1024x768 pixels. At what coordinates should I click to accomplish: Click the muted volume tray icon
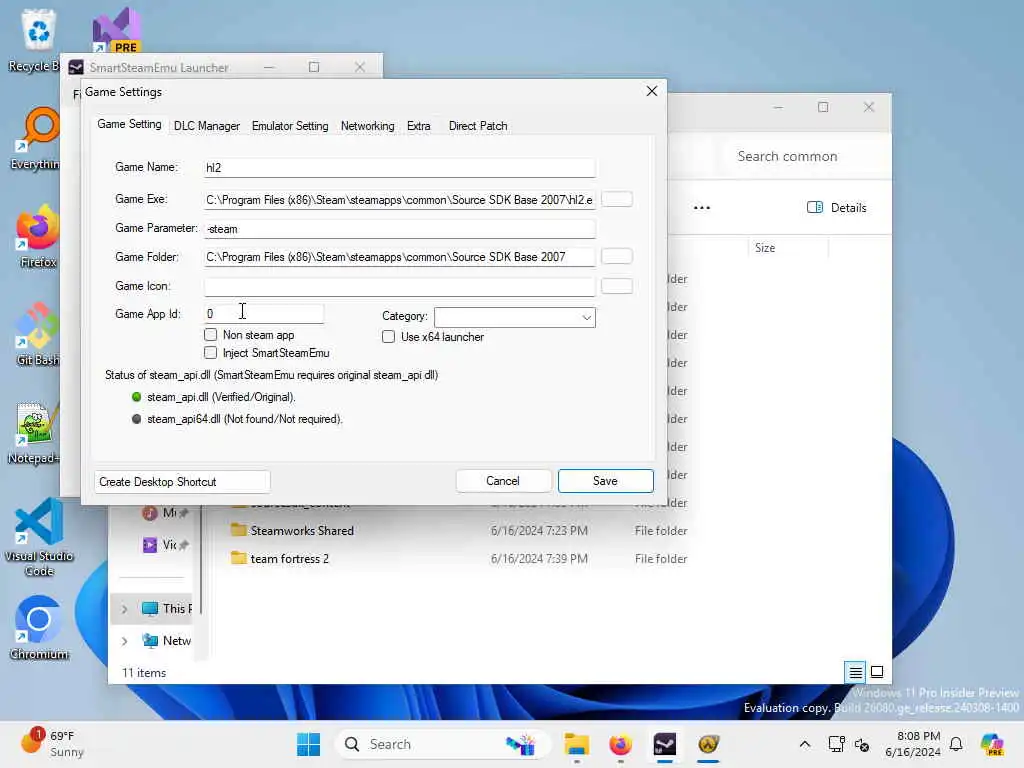862,744
